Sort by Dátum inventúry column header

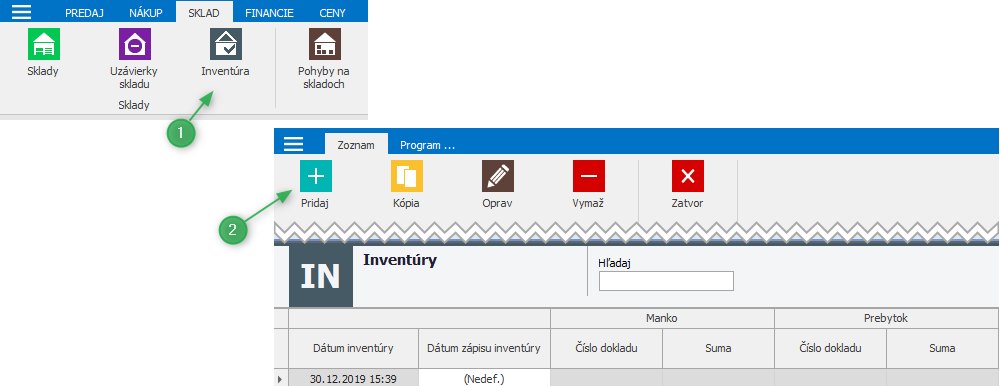pyautogui.click(x=353, y=348)
